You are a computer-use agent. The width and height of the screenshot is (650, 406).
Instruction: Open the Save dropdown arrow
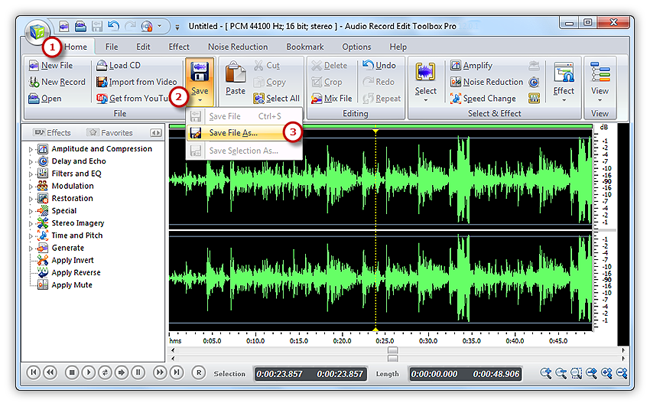[x=200, y=100]
